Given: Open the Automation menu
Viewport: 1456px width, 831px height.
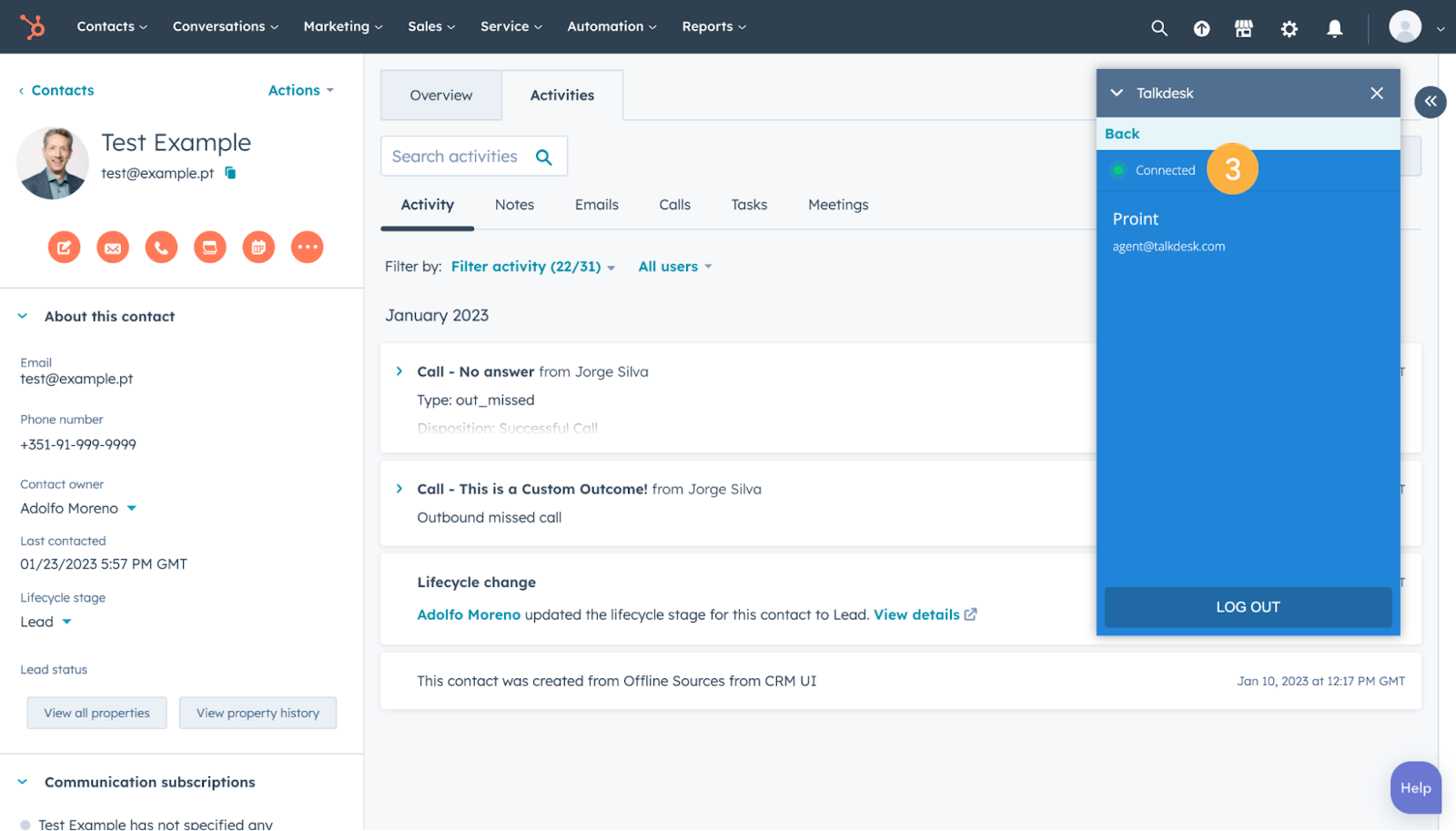Looking at the screenshot, I should coord(612,26).
